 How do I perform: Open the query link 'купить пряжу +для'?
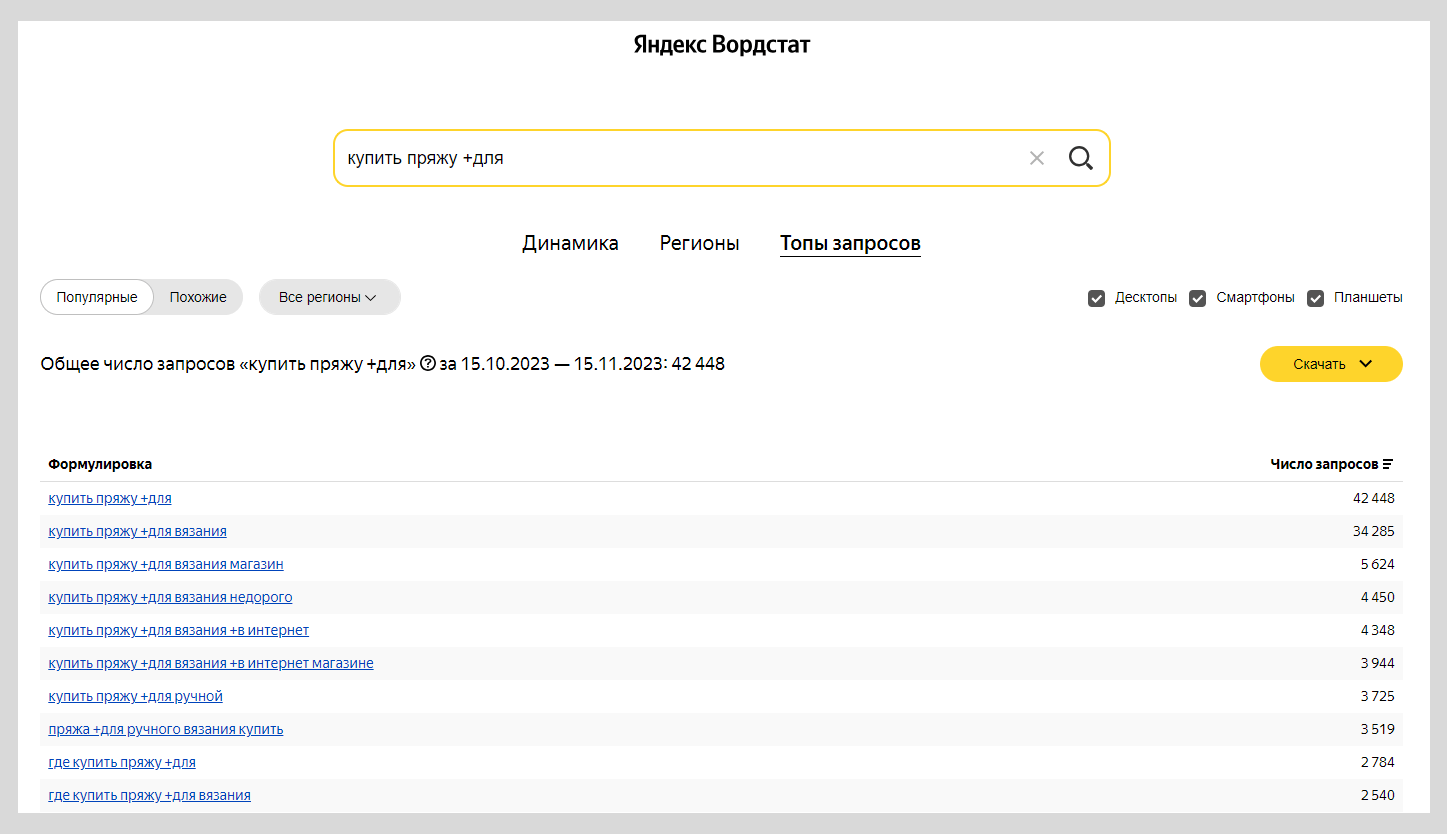coord(110,498)
